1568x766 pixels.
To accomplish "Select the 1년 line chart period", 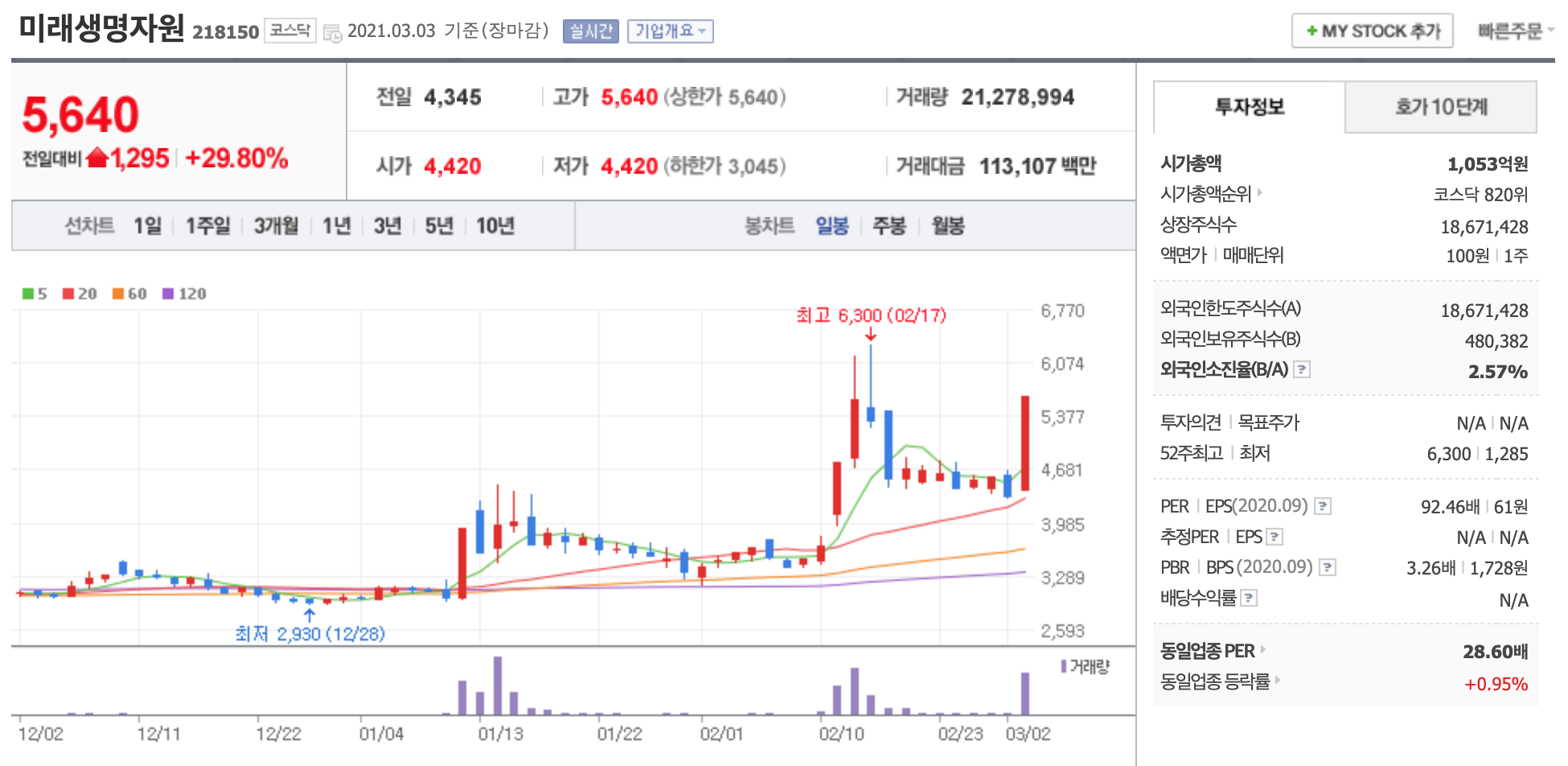I will pos(336,226).
